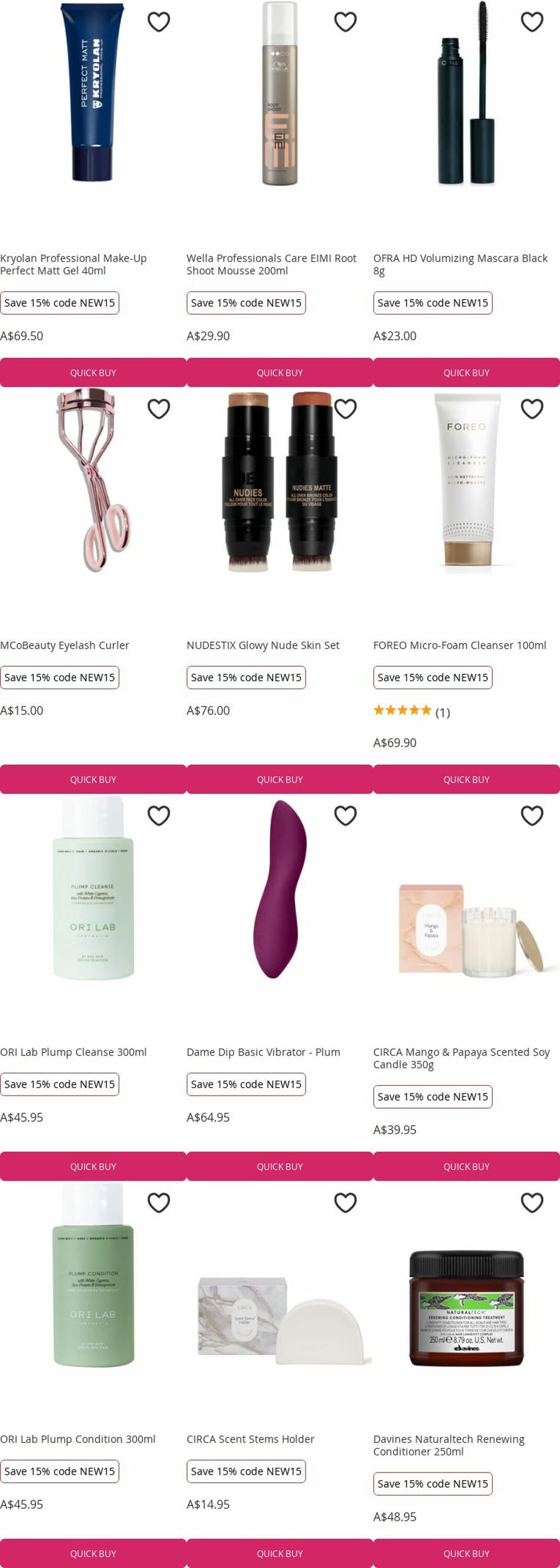This screenshot has width=560, height=1568.
Task: Save NUDESTIX Glowy Nude Skin Set heart
Action: (345, 409)
